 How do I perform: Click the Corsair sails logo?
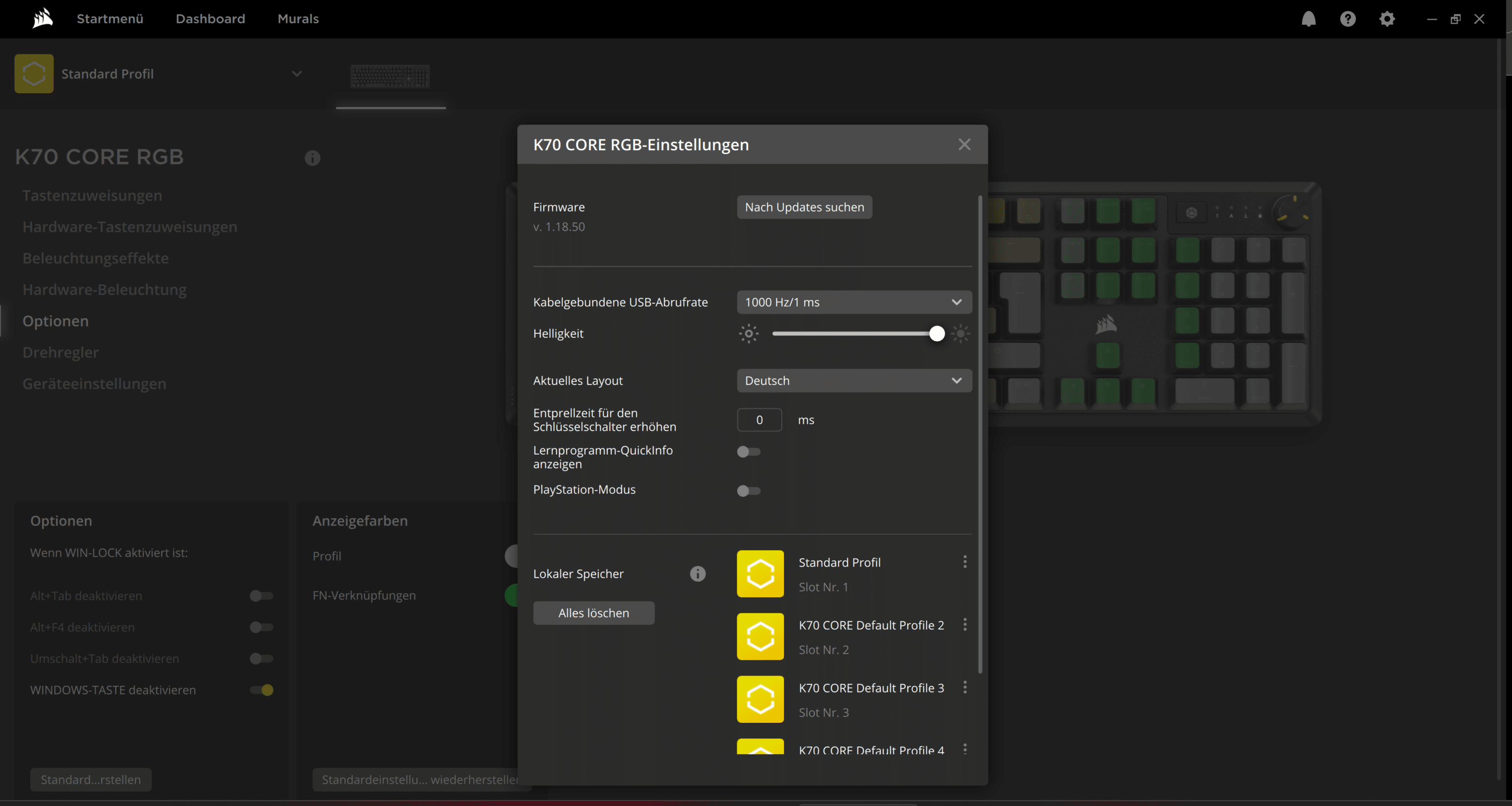pos(42,19)
